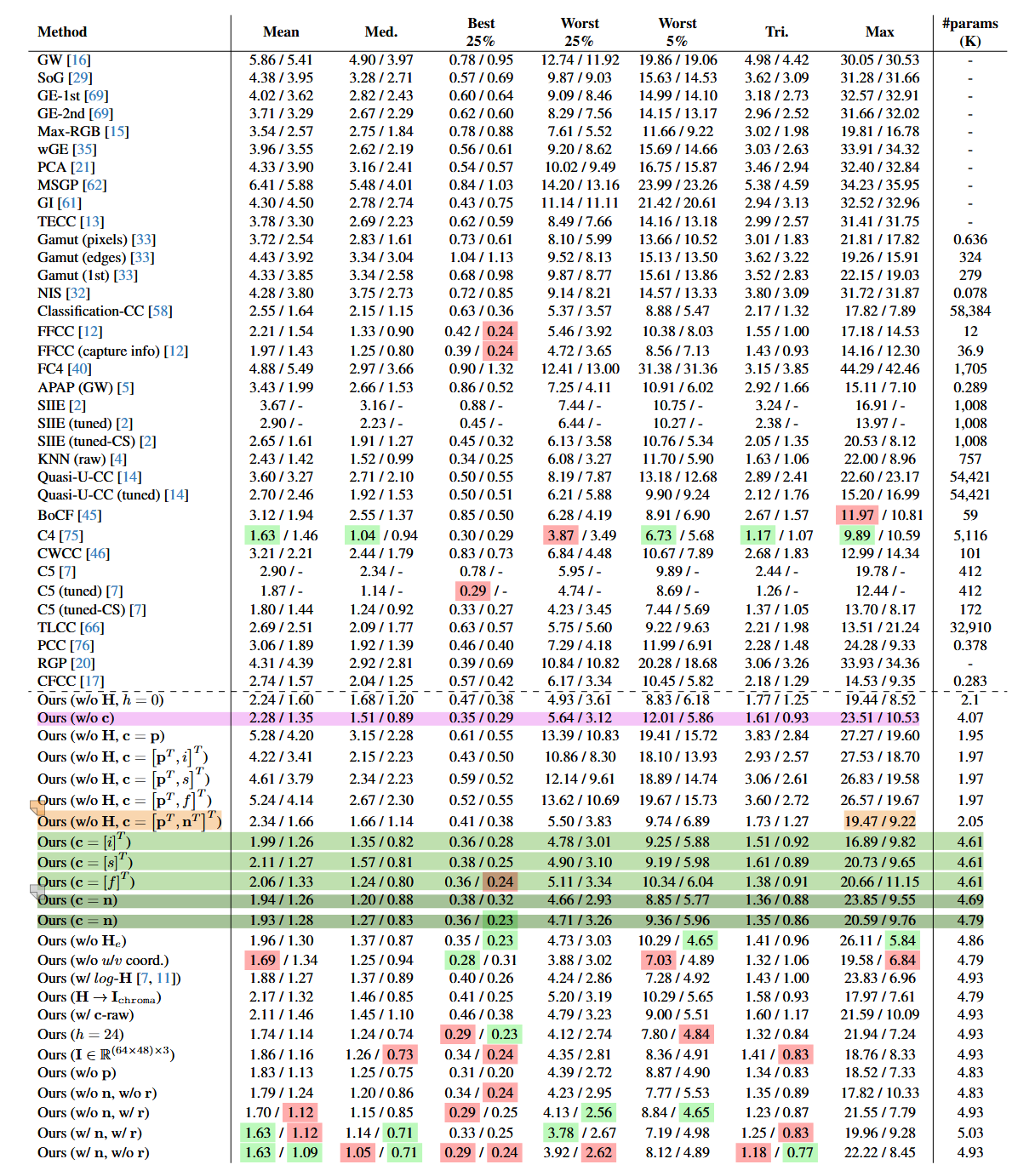1035x1176 pixels.
Task: Click the orange highlighted 19.47 / 9.22 cell
Action: tap(879, 821)
